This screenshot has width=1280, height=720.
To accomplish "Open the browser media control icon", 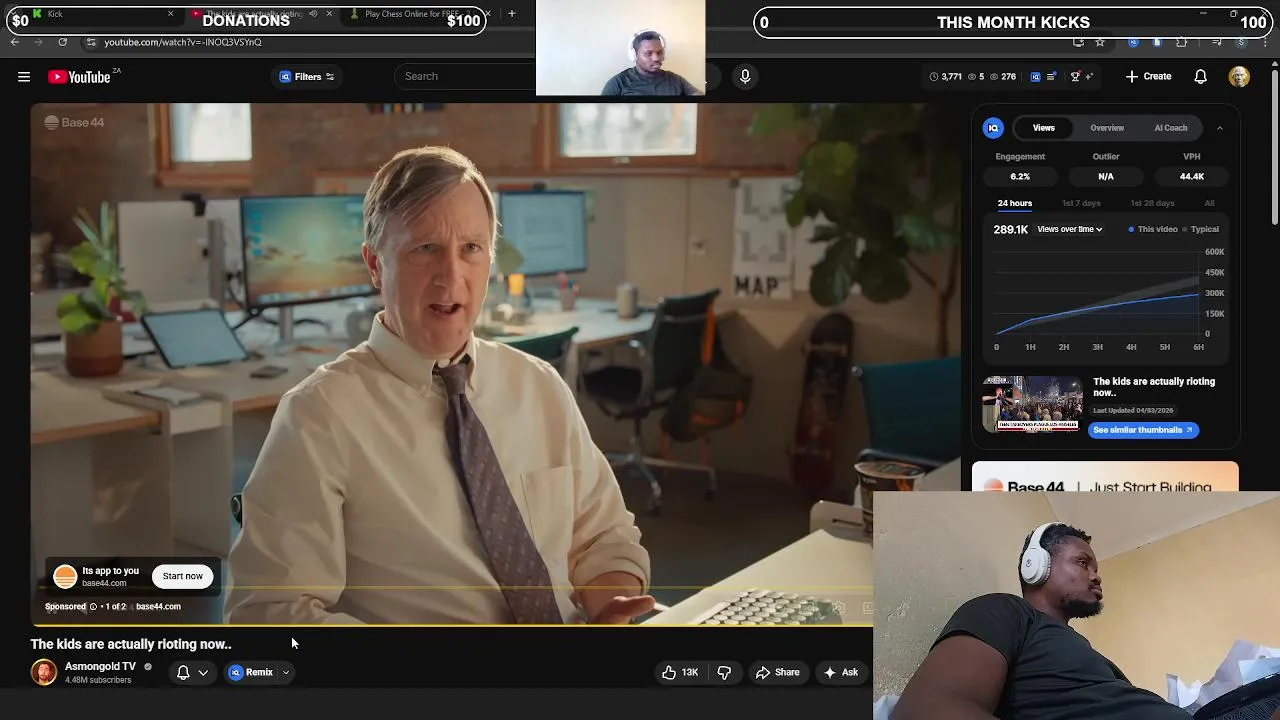I will tap(1216, 42).
